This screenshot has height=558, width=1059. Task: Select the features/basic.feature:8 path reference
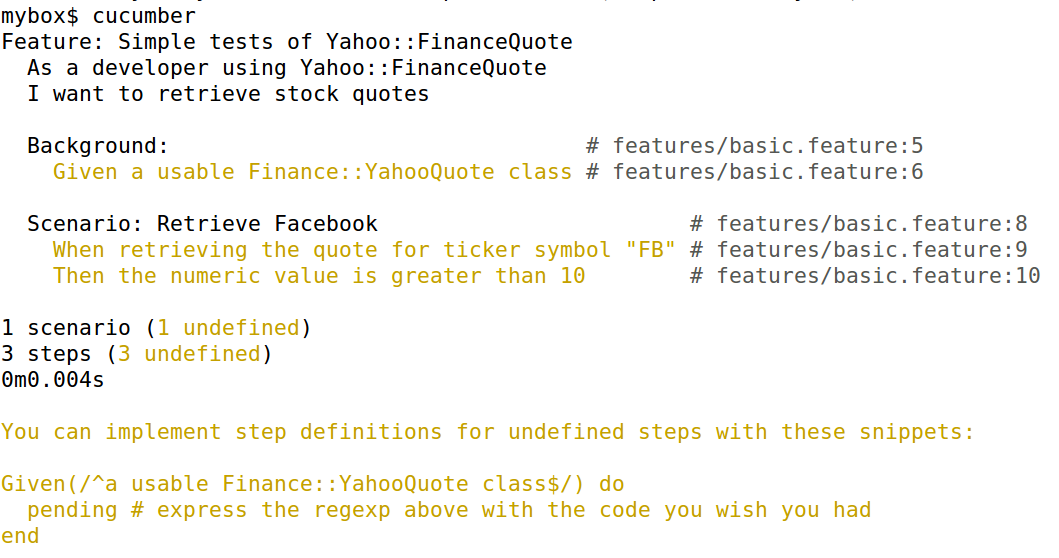pyautogui.click(x=858, y=224)
